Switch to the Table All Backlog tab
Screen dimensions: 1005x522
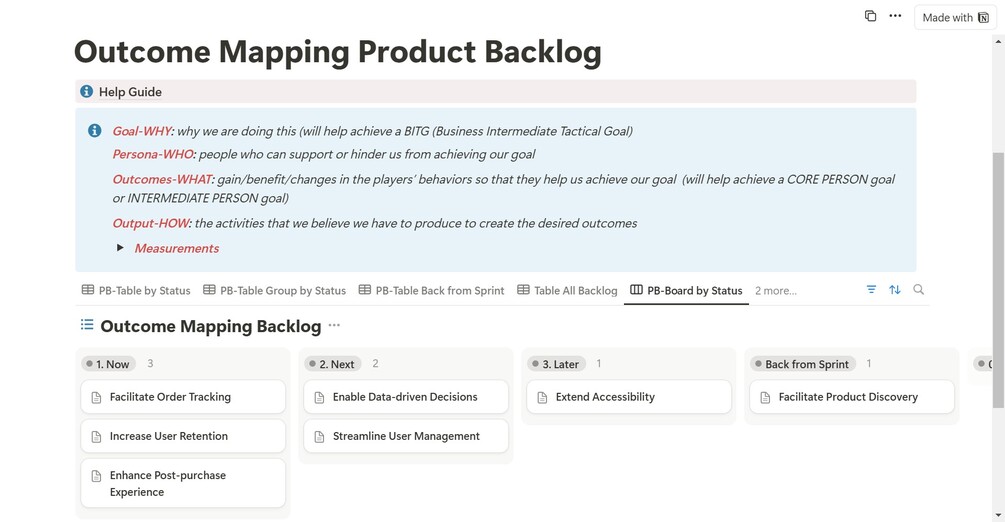pos(567,291)
